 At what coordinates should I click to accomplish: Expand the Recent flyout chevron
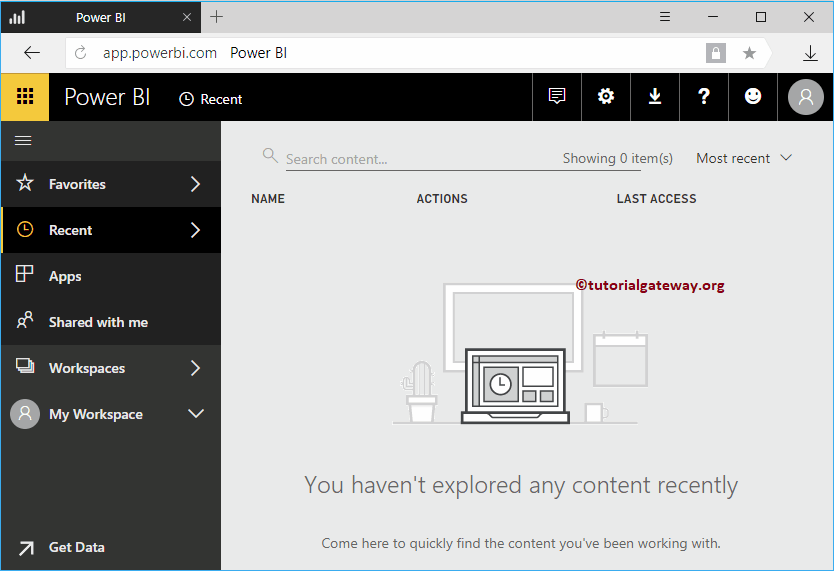tap(195, 230)
